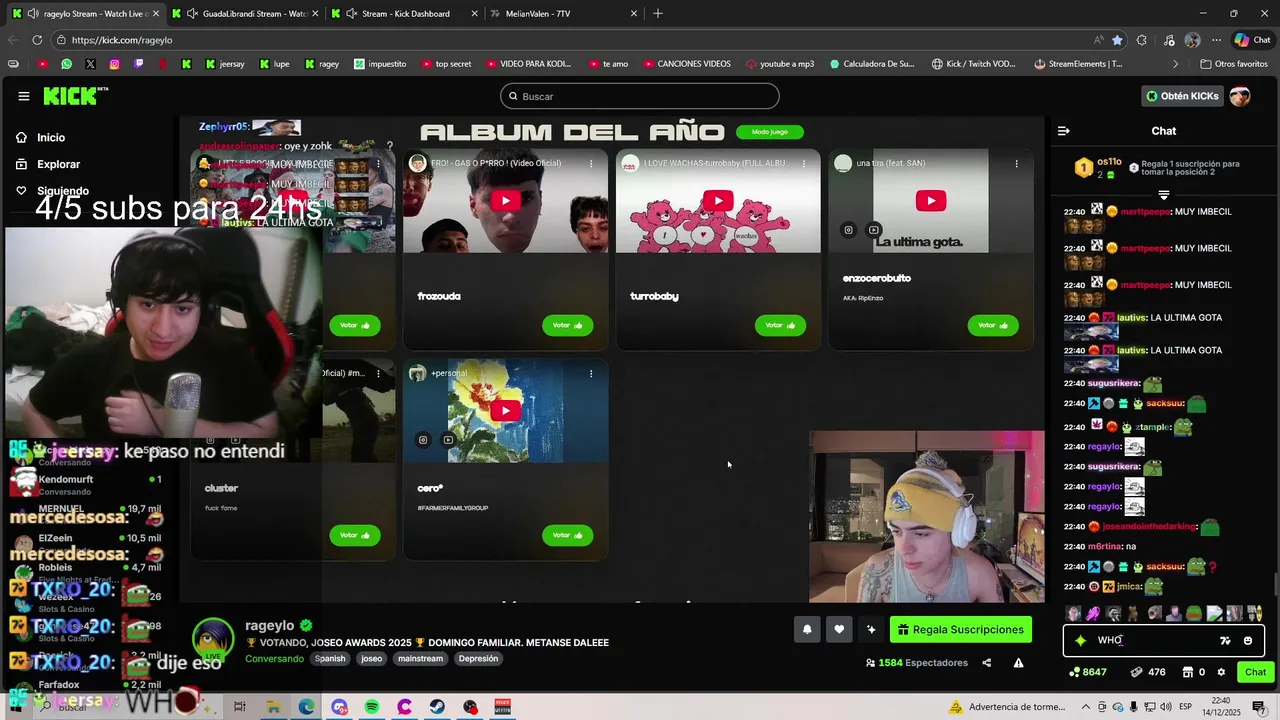Click Instagram icon on cero° card

pyautogui.click(x=423, y=440)
